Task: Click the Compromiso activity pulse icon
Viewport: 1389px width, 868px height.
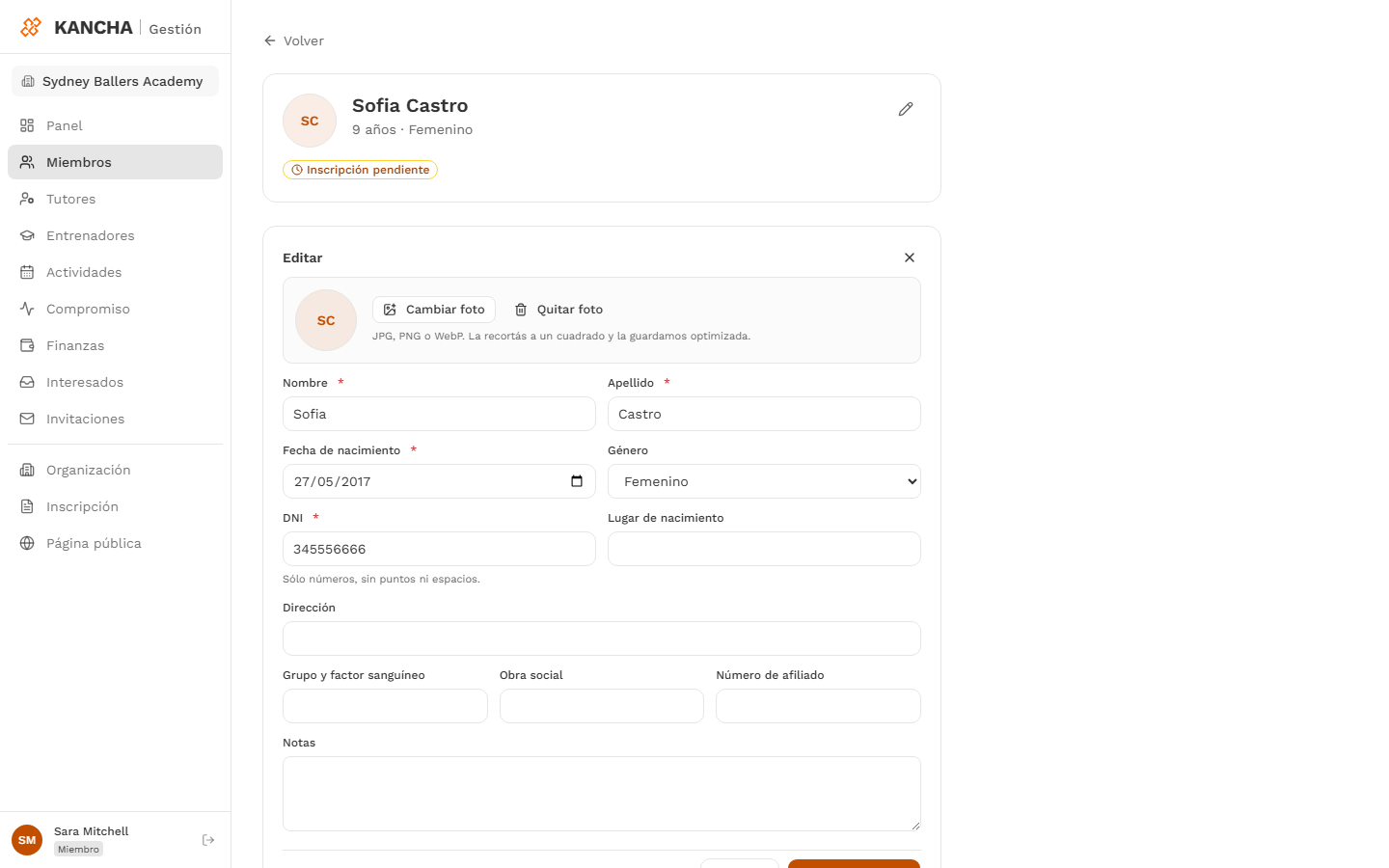Action: (27, 309)
